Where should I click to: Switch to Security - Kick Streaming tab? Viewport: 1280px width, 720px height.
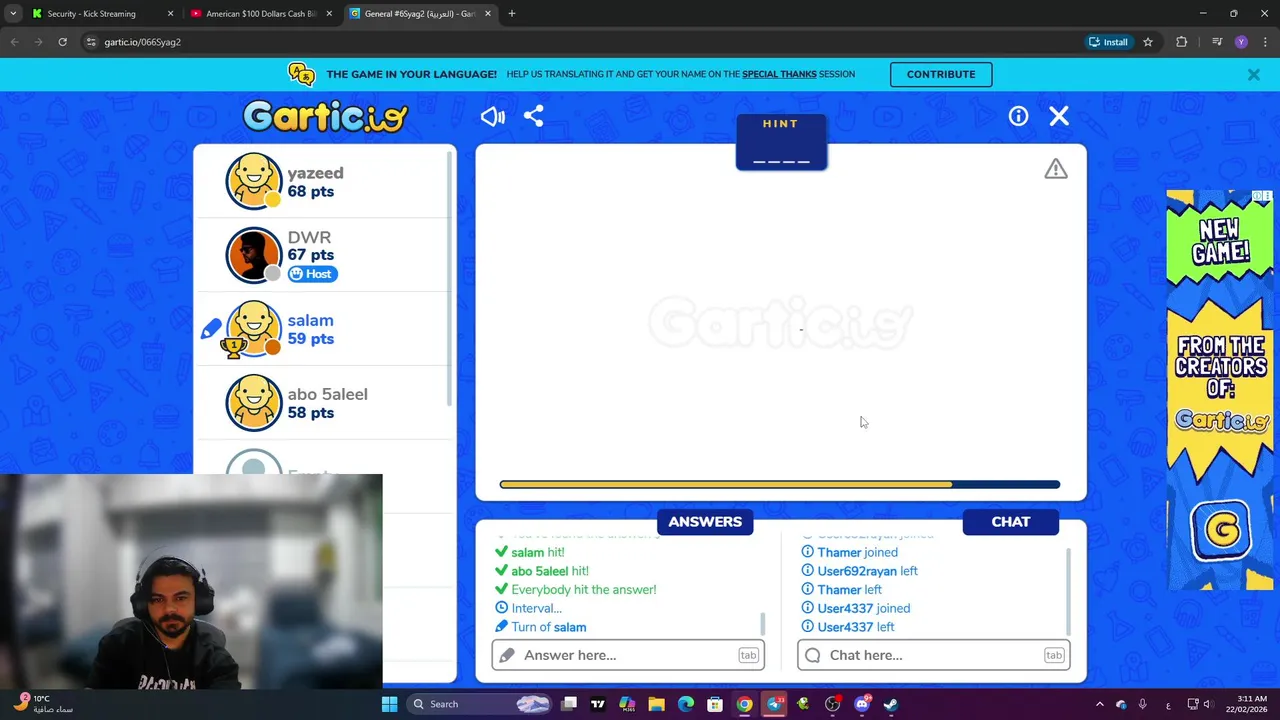pyautogui.click(x=101, y=14)
